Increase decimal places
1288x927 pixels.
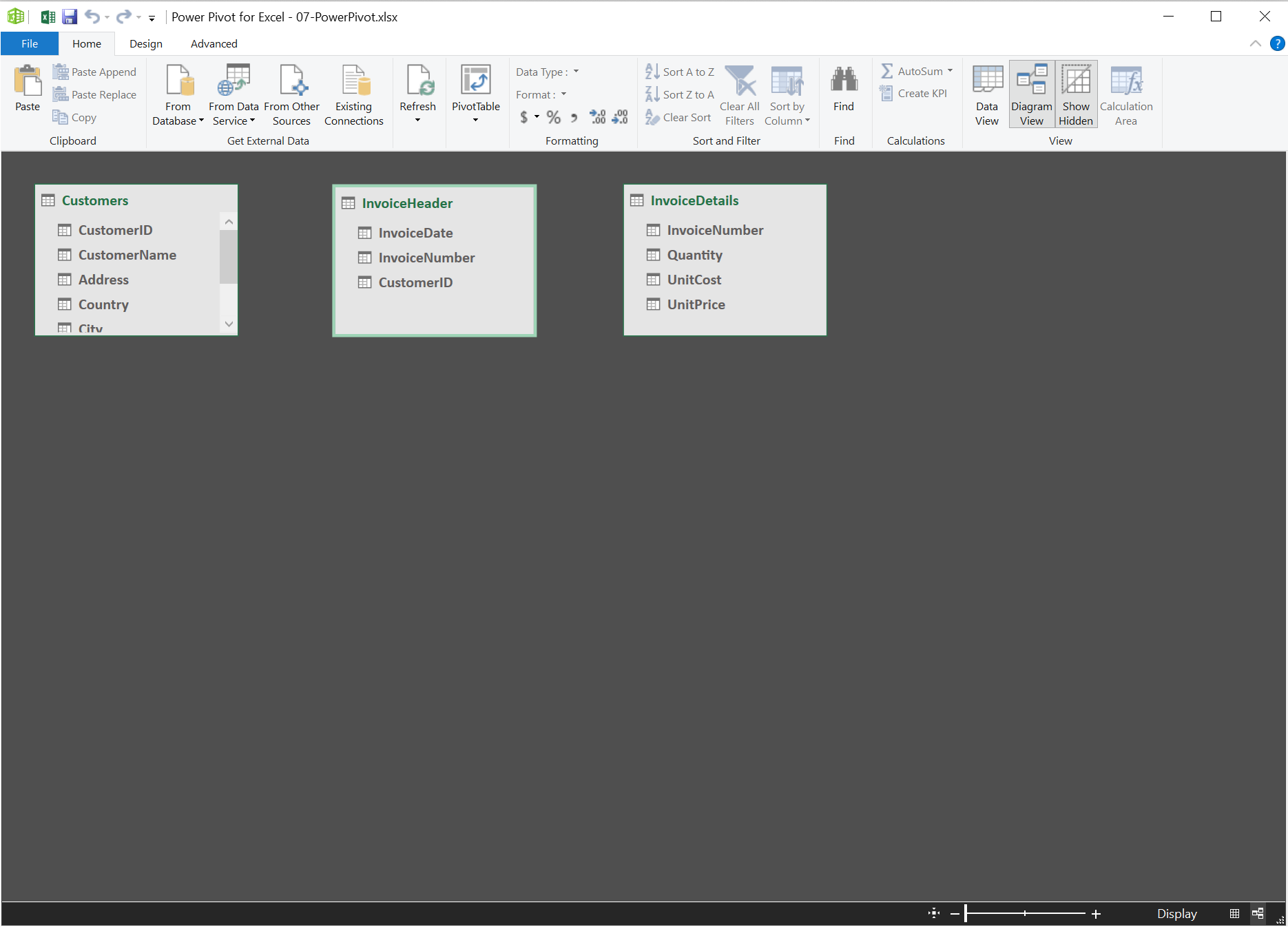[597, 117]
